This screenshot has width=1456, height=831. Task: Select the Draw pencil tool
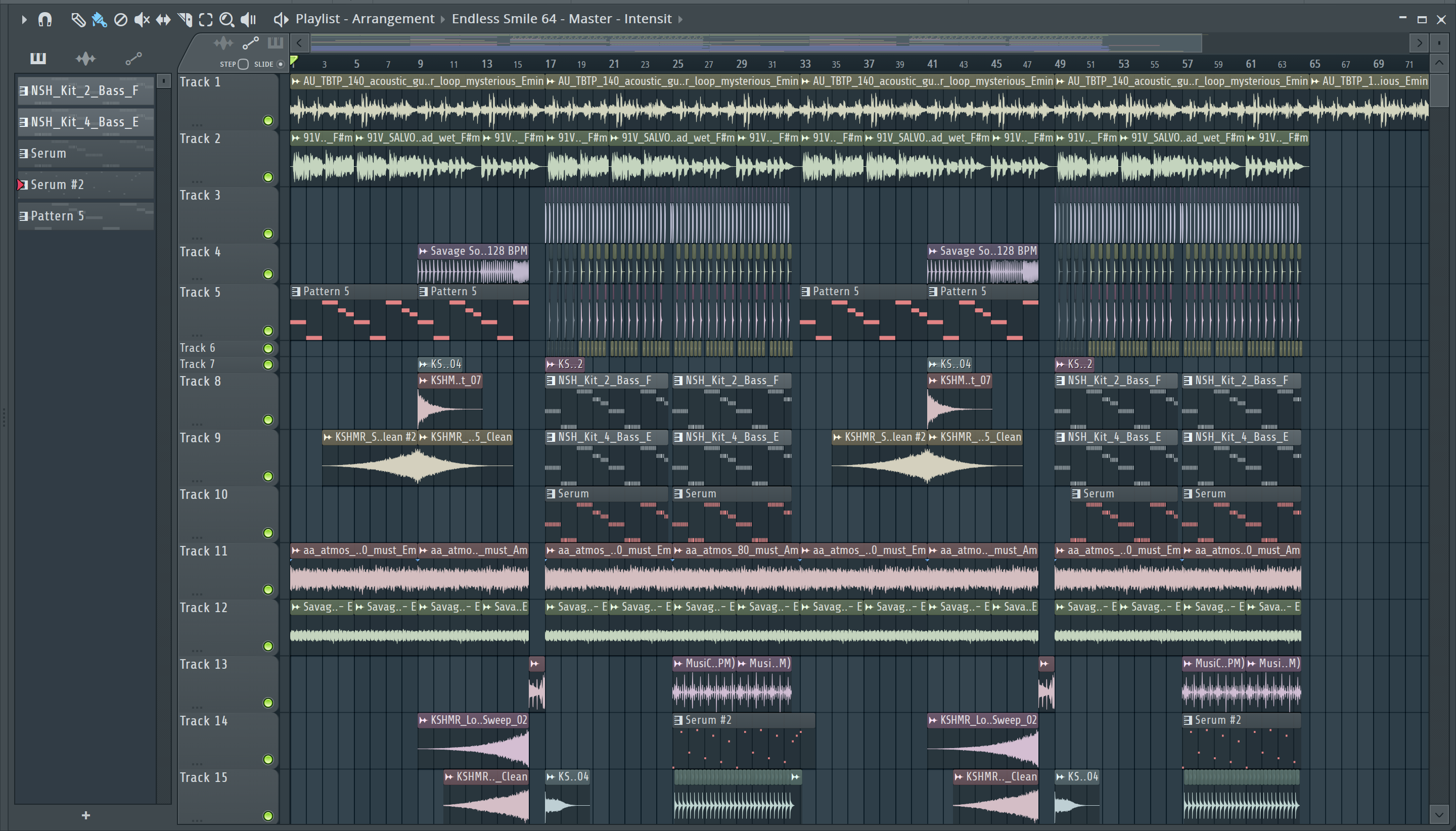[x=78, y=19]
